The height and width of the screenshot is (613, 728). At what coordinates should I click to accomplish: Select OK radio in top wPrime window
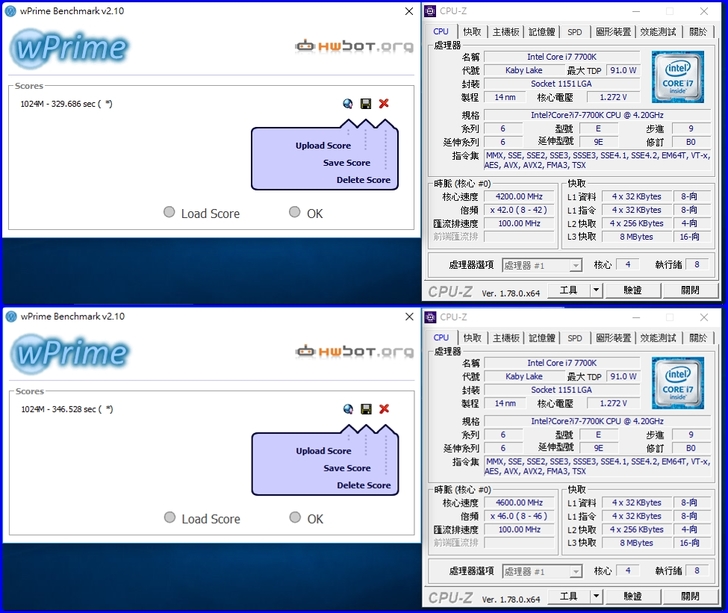pyautogui.click(x=294, y=212)
